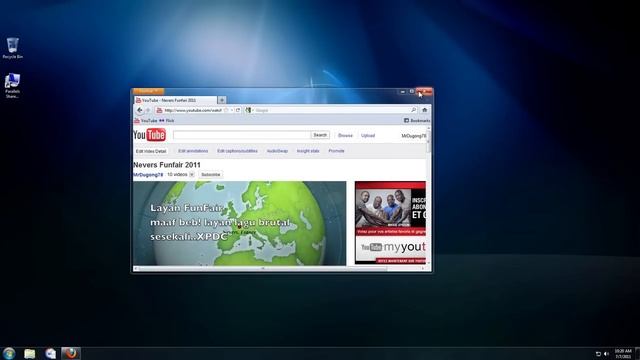
Task: Open the search engine selector icon
Action: (x=248, y=110)
